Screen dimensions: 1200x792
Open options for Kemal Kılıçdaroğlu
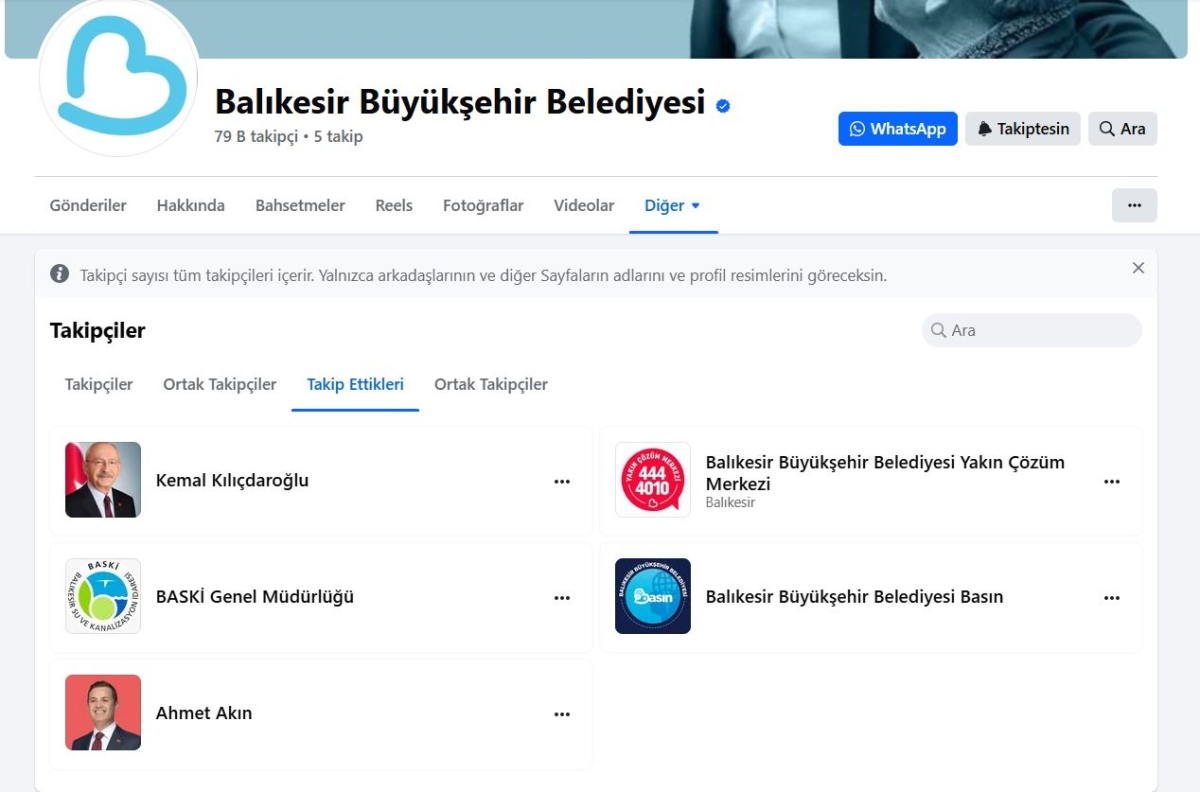point(562,481)
